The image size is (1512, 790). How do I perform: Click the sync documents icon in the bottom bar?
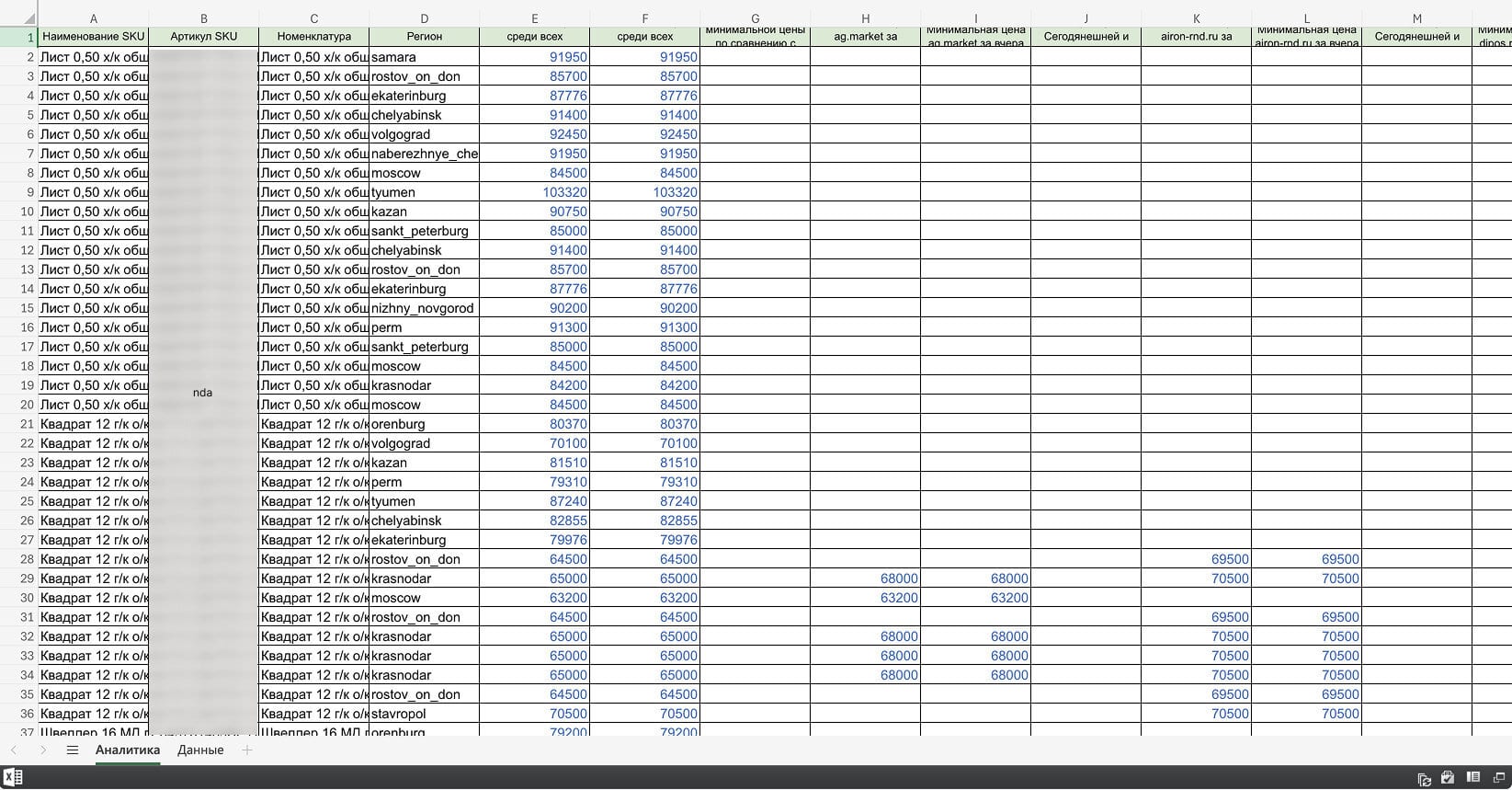1424,779
